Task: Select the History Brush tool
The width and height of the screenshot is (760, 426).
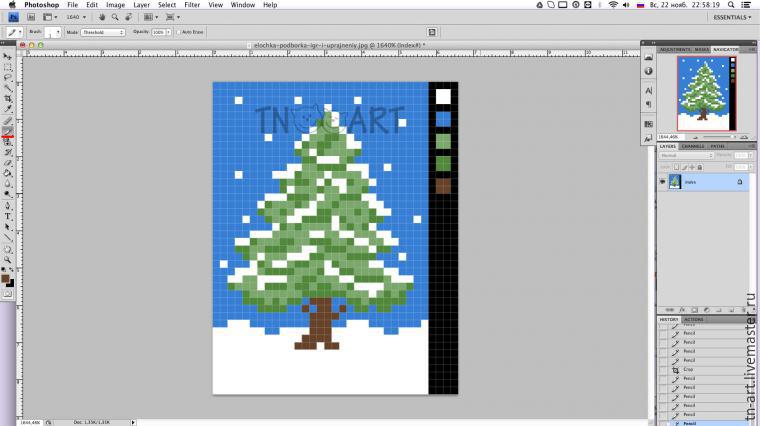Action: click(7, 152)
